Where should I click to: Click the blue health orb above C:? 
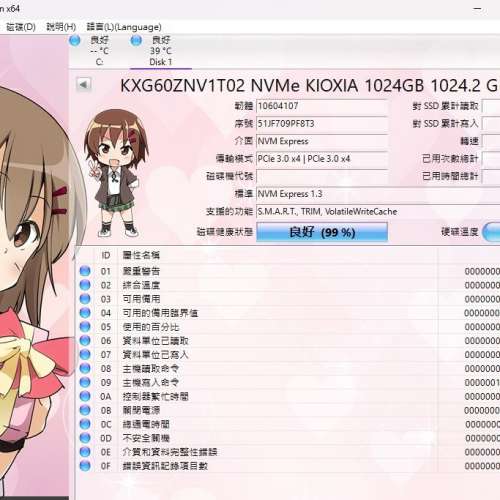click(x=75, y=40)
